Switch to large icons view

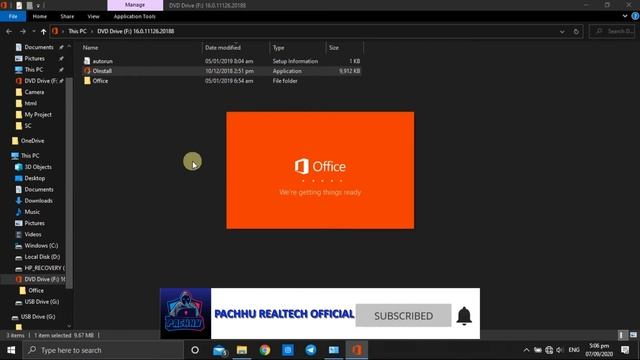click(633, 335)
